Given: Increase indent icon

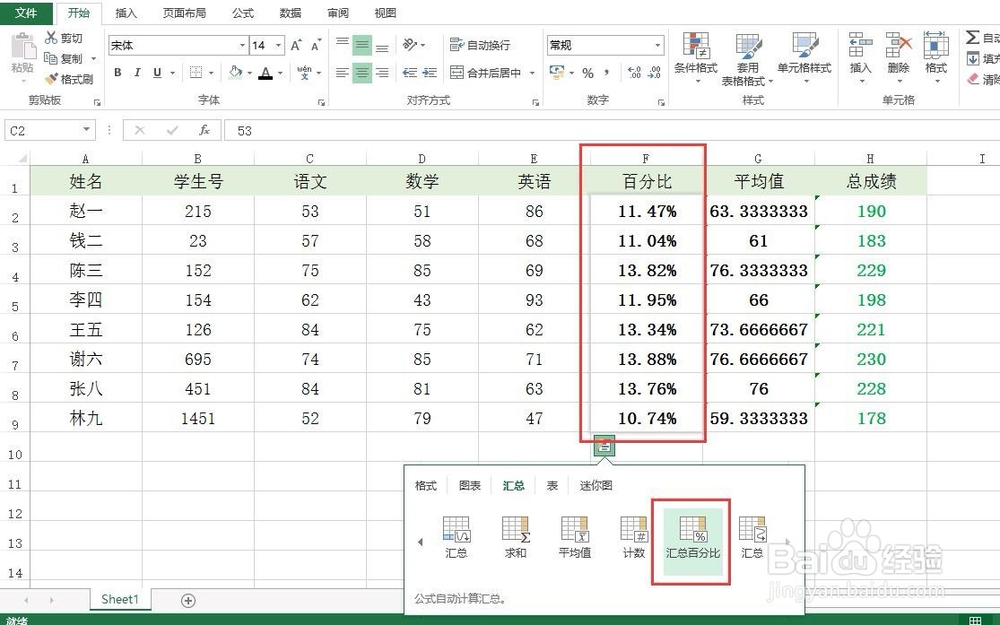Looking at the screenshot, I should 429,73.
